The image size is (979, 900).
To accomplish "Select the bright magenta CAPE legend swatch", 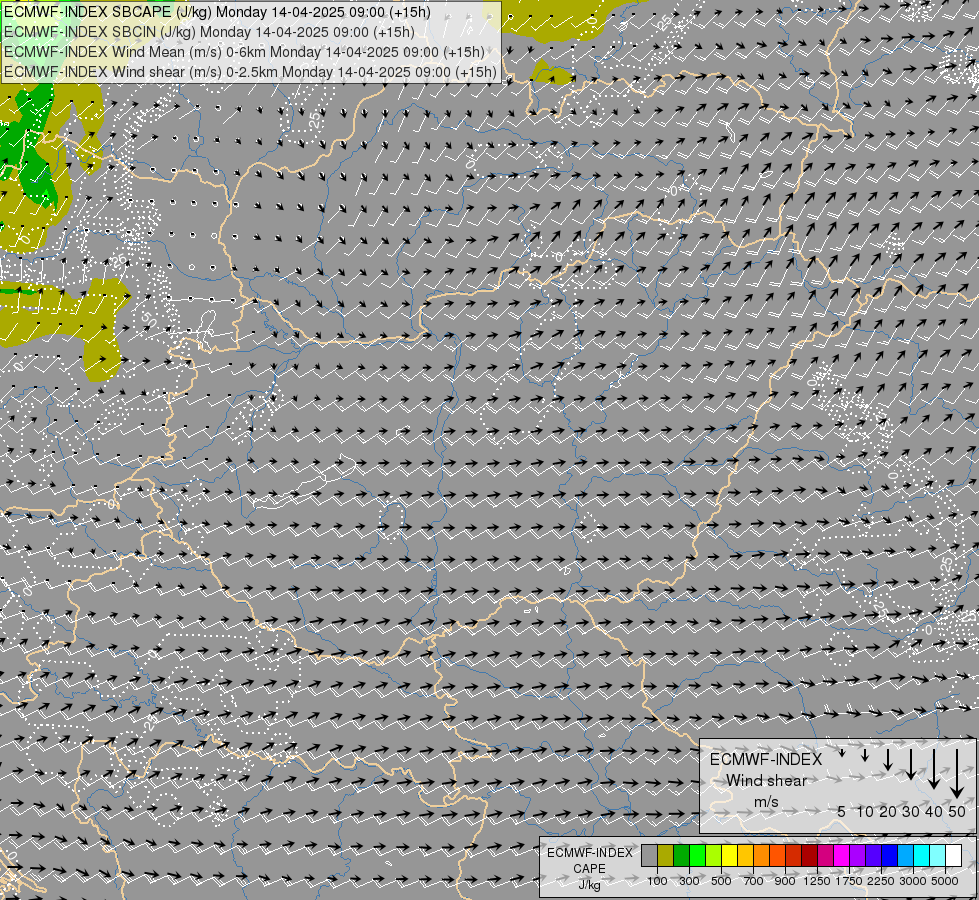I will [842, 855].
